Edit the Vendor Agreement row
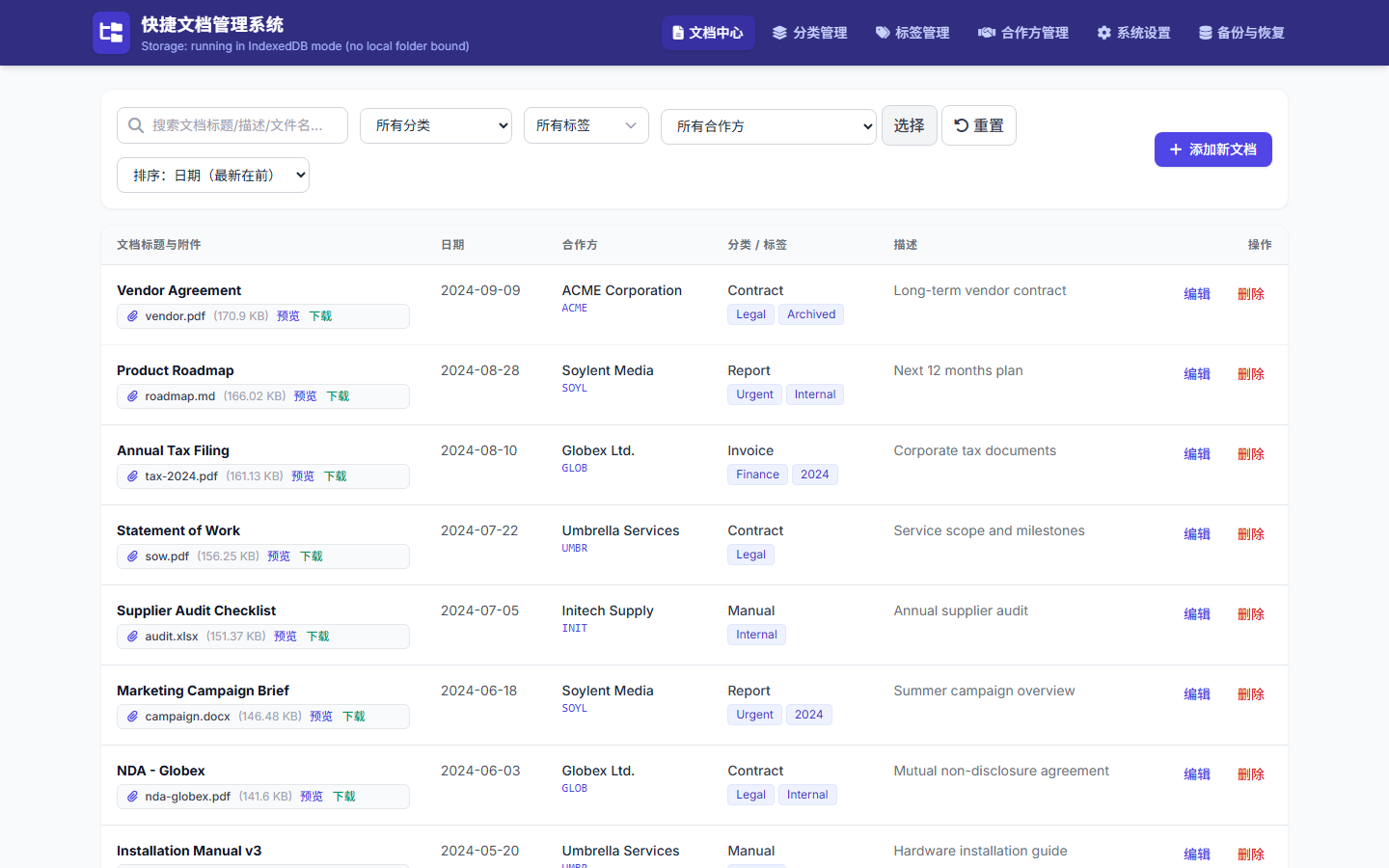This screenshot has width=1389, height=868. (1197, 294)
